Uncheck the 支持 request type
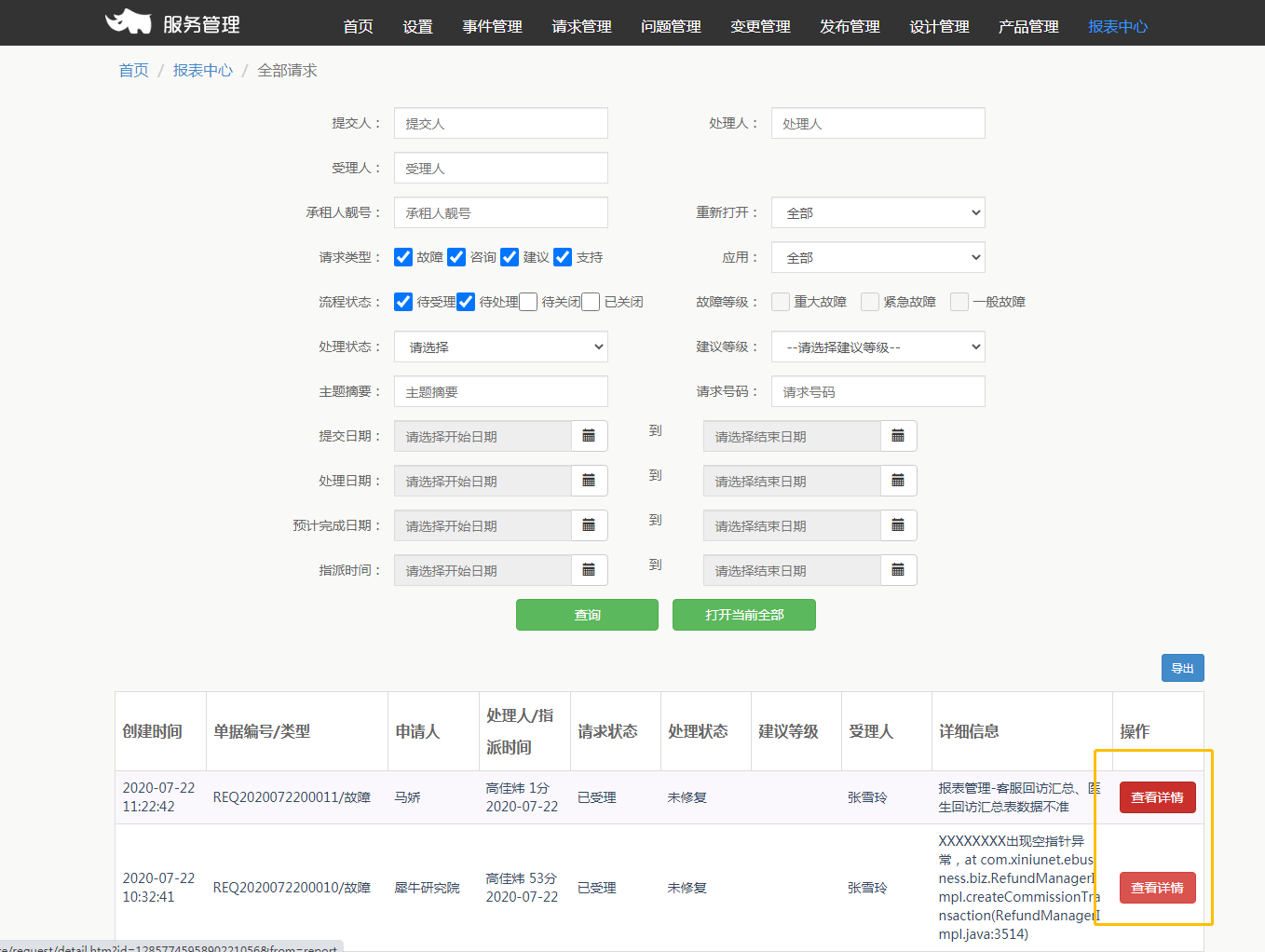Screen dimensions: 1265x952 (x=563, y=257)
